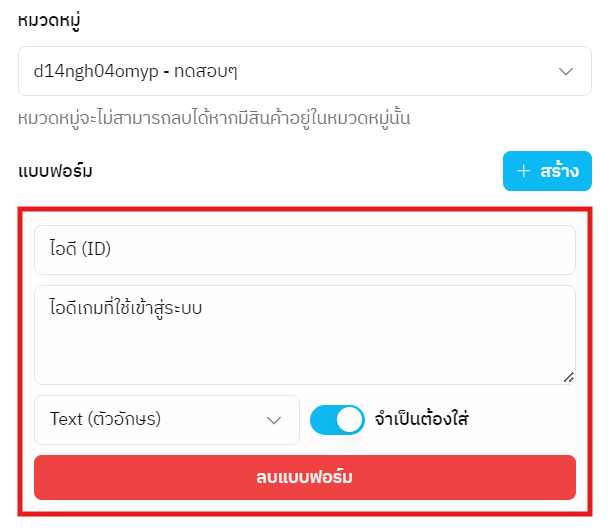Click the สร้าง create button
Screen dimensions: 610x530
[547, 171]
